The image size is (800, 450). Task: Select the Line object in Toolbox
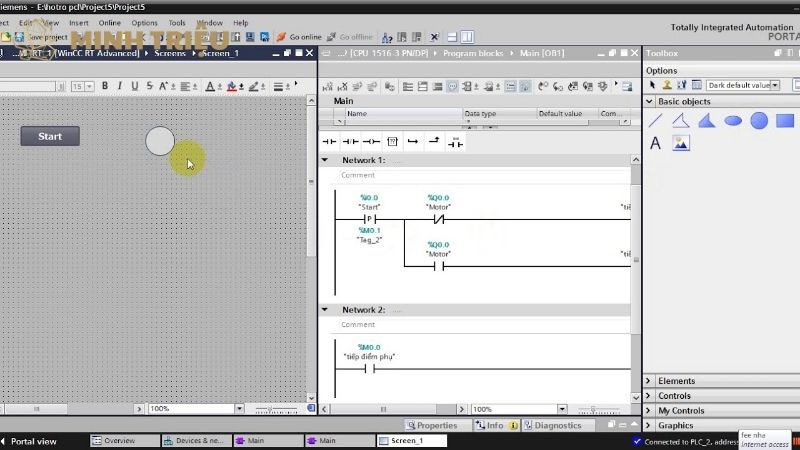[x=656, y=121]
